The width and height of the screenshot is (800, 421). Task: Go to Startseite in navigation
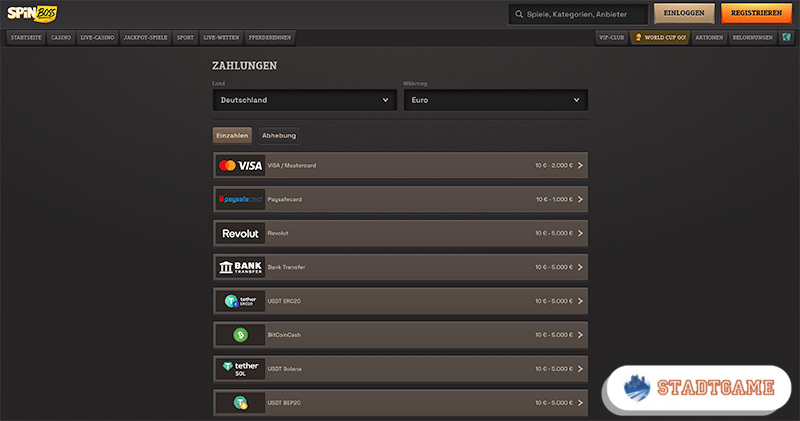(26, 37)
